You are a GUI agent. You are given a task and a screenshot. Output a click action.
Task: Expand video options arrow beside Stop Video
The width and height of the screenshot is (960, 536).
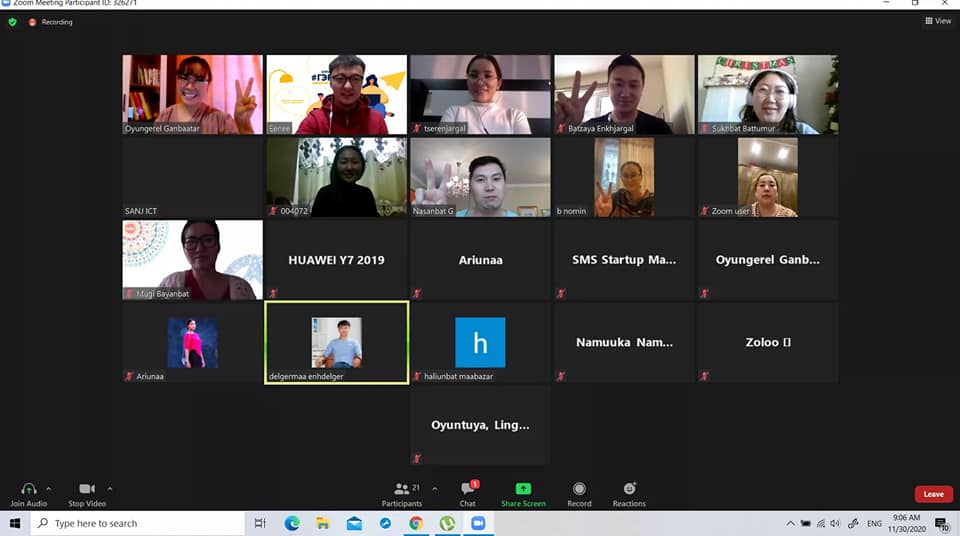pyautogui.click(x=110, y=489)
